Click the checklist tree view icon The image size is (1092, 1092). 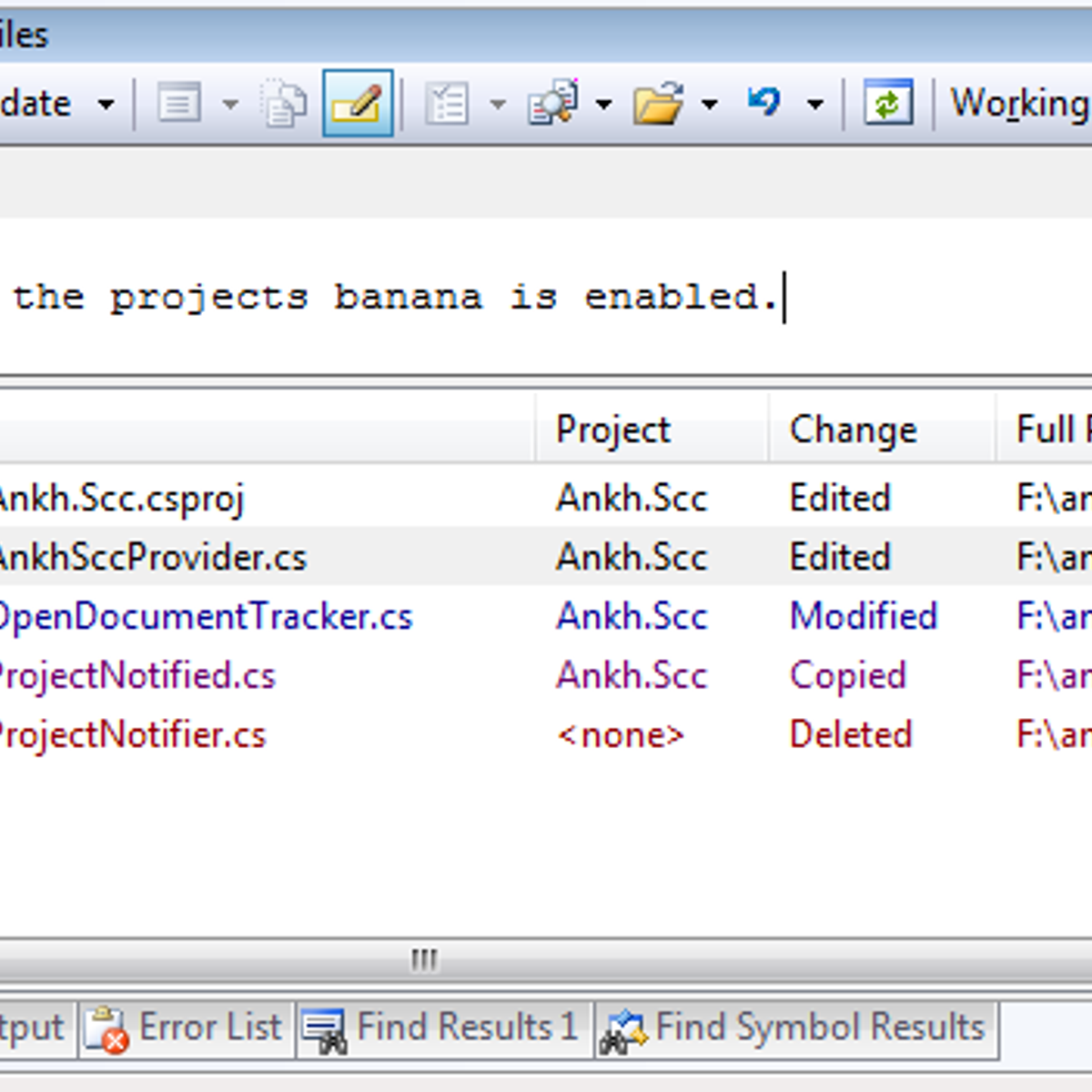click(x=447, y=104)
